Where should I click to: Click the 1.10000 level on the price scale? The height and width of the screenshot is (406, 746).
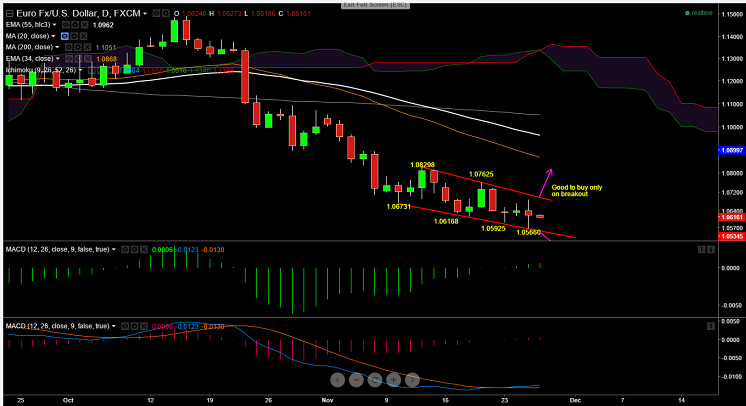point(732,127)
